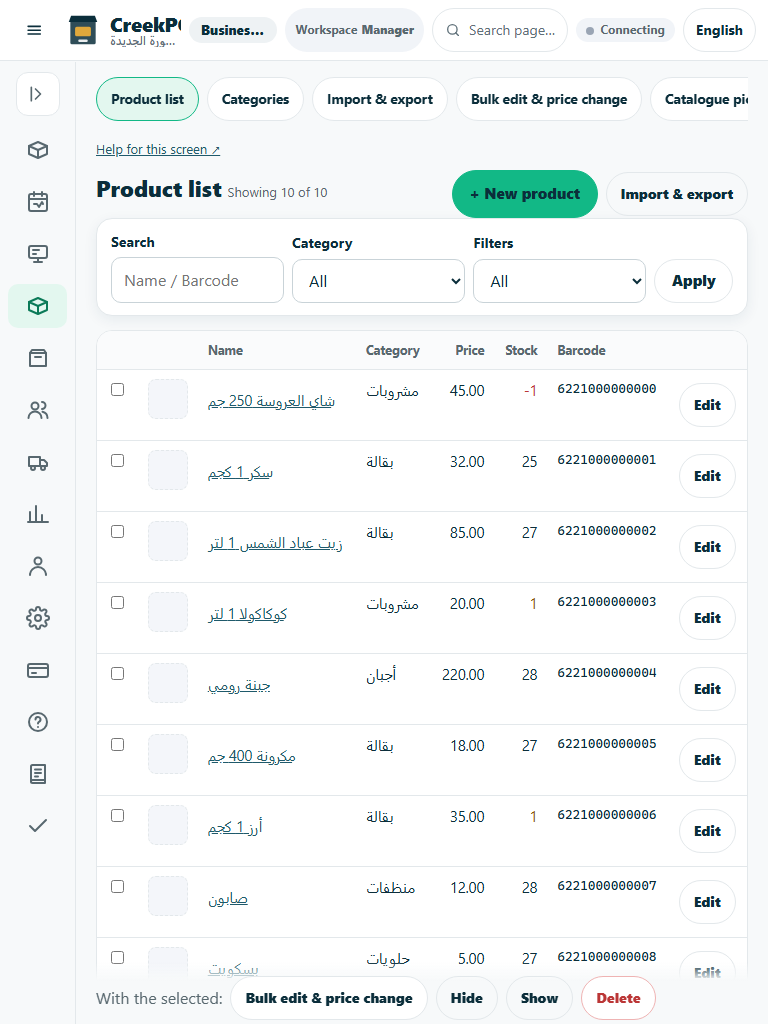Open the delivery truck sidebar icon

38,462
